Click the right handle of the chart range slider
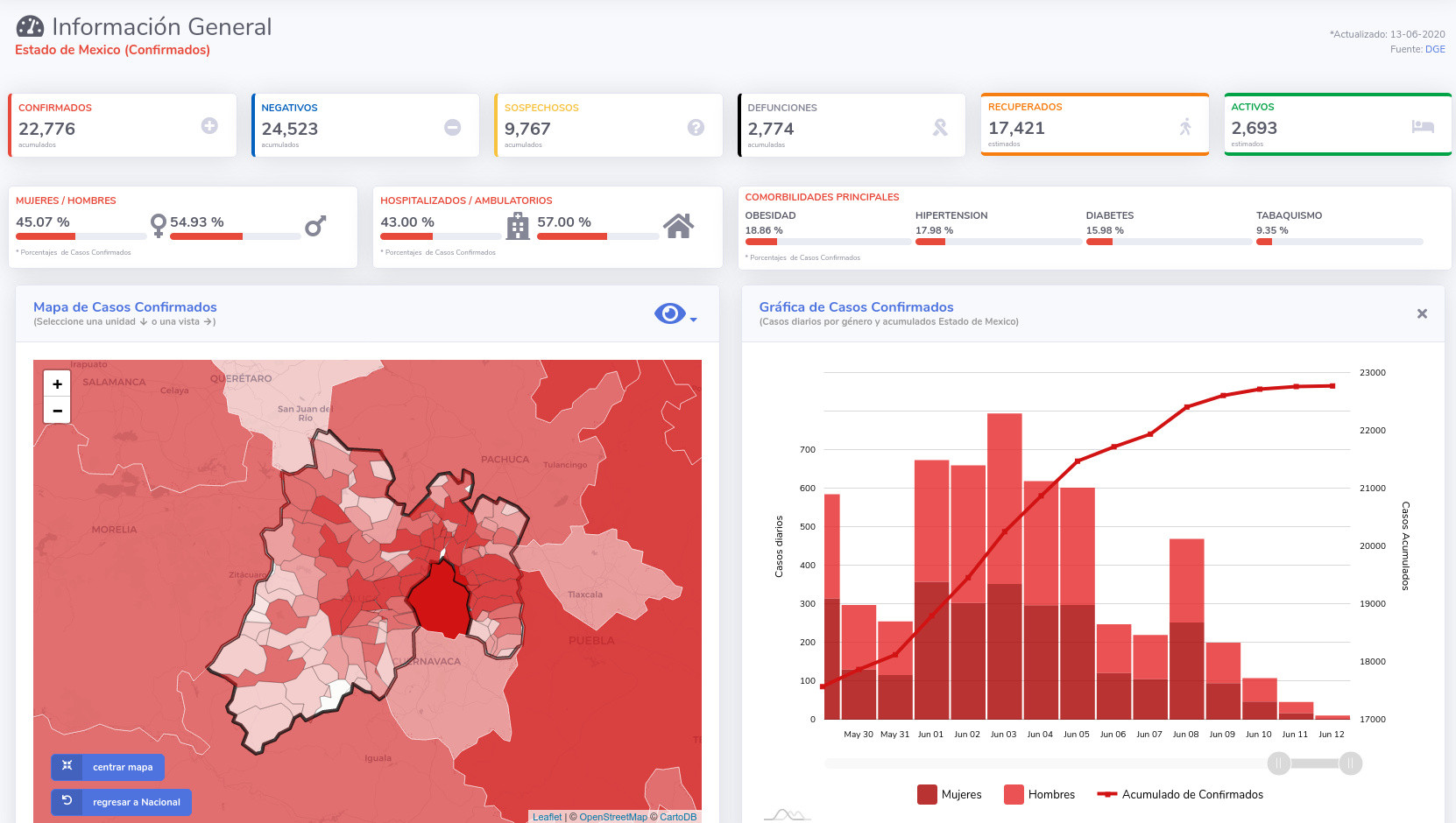The image size is (1456, 823). pyautogui.click(x=1351, y=763)
